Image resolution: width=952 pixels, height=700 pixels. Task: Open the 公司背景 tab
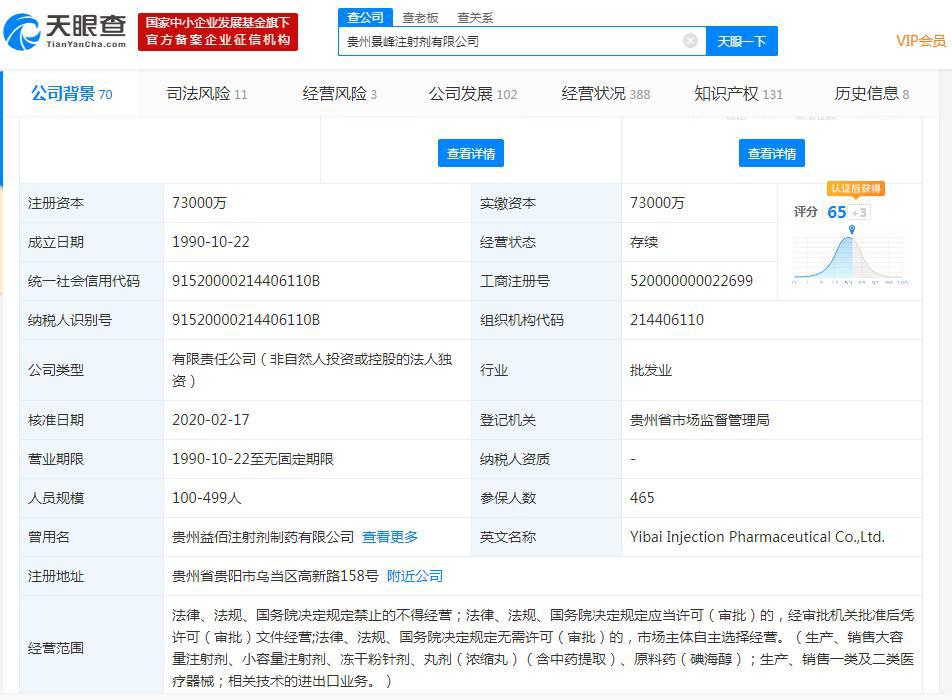tap(72, 93)
